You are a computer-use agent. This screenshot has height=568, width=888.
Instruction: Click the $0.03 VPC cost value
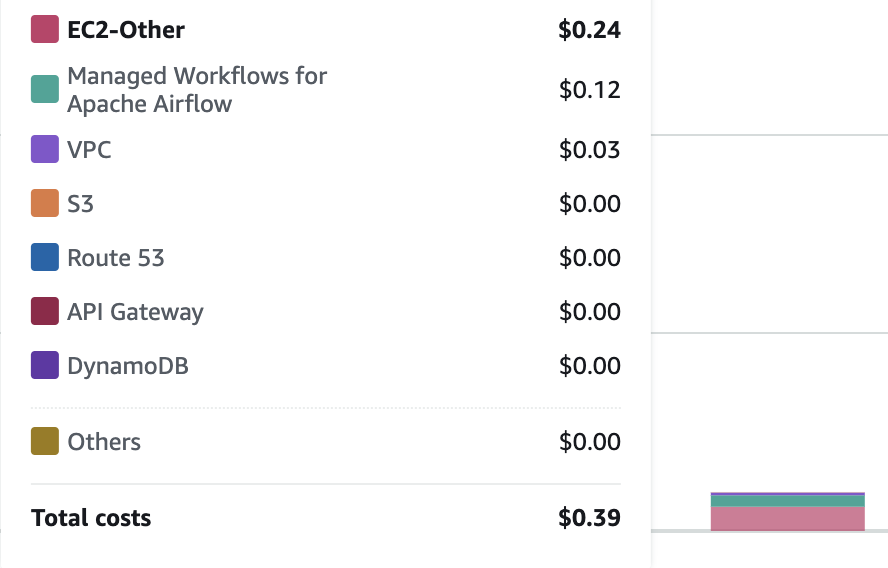pos(589,150)
